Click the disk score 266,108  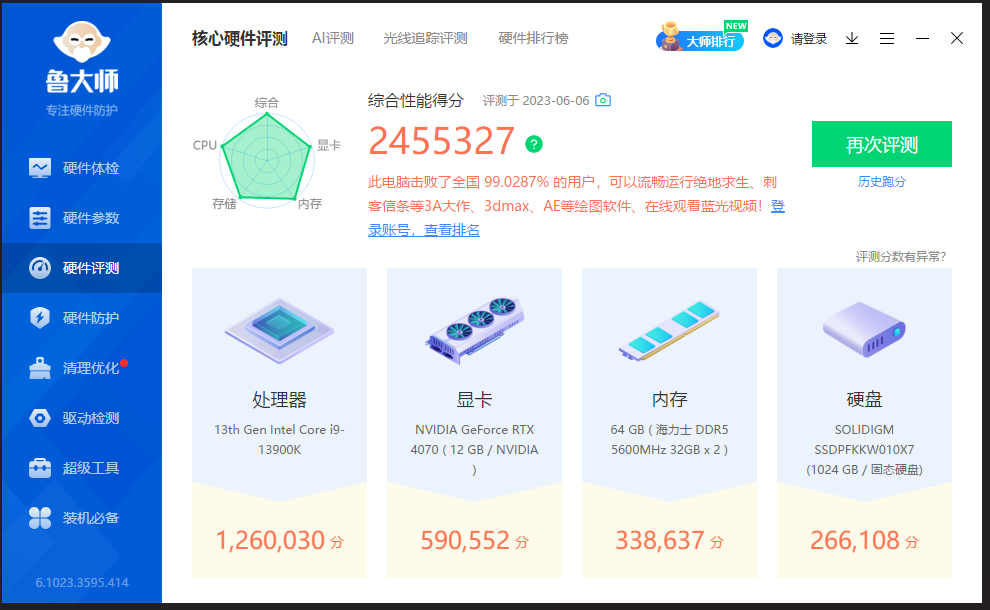pos(864,541)
